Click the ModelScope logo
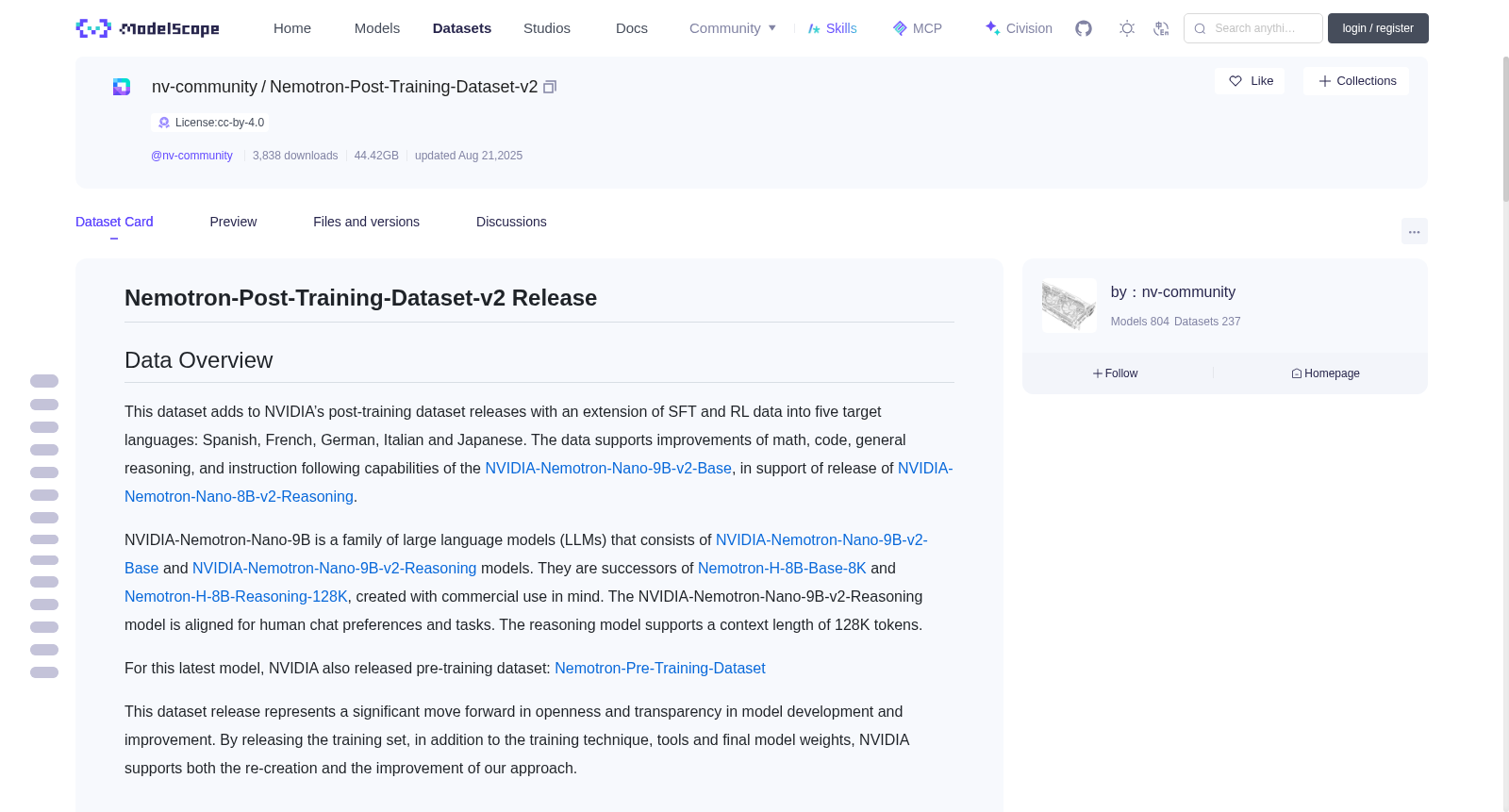Viewport: 1509px width, 812px height. [x=148, y=28]
